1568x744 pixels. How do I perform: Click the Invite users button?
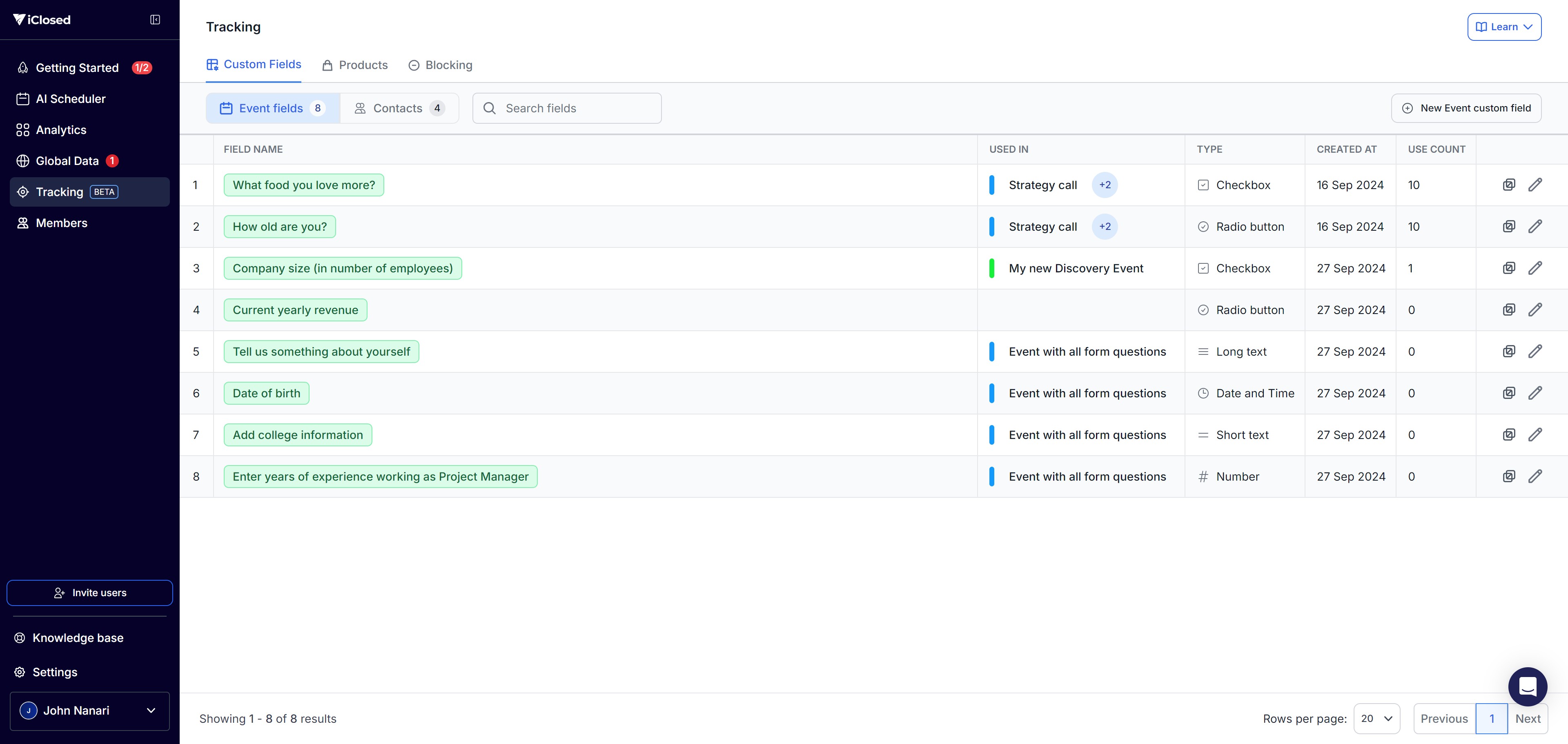click(89, 593)
